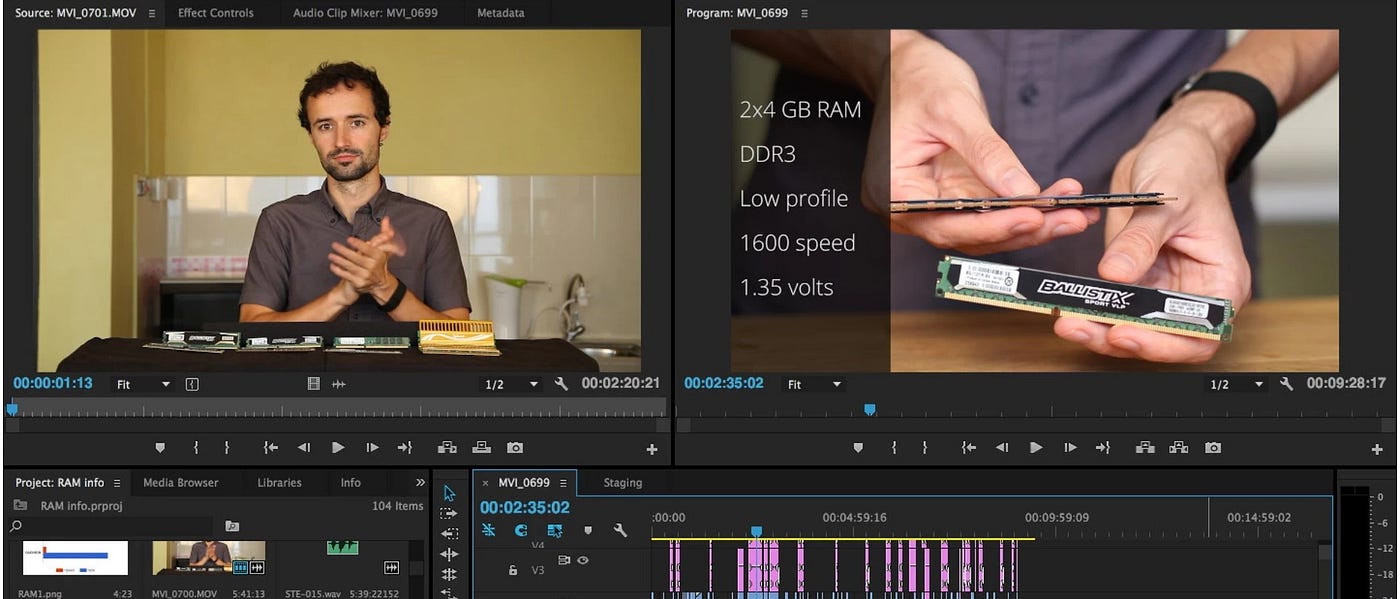Open timeline display settings wrench
The height and width of the screenshot is (599, 1400).
point(620,531)
